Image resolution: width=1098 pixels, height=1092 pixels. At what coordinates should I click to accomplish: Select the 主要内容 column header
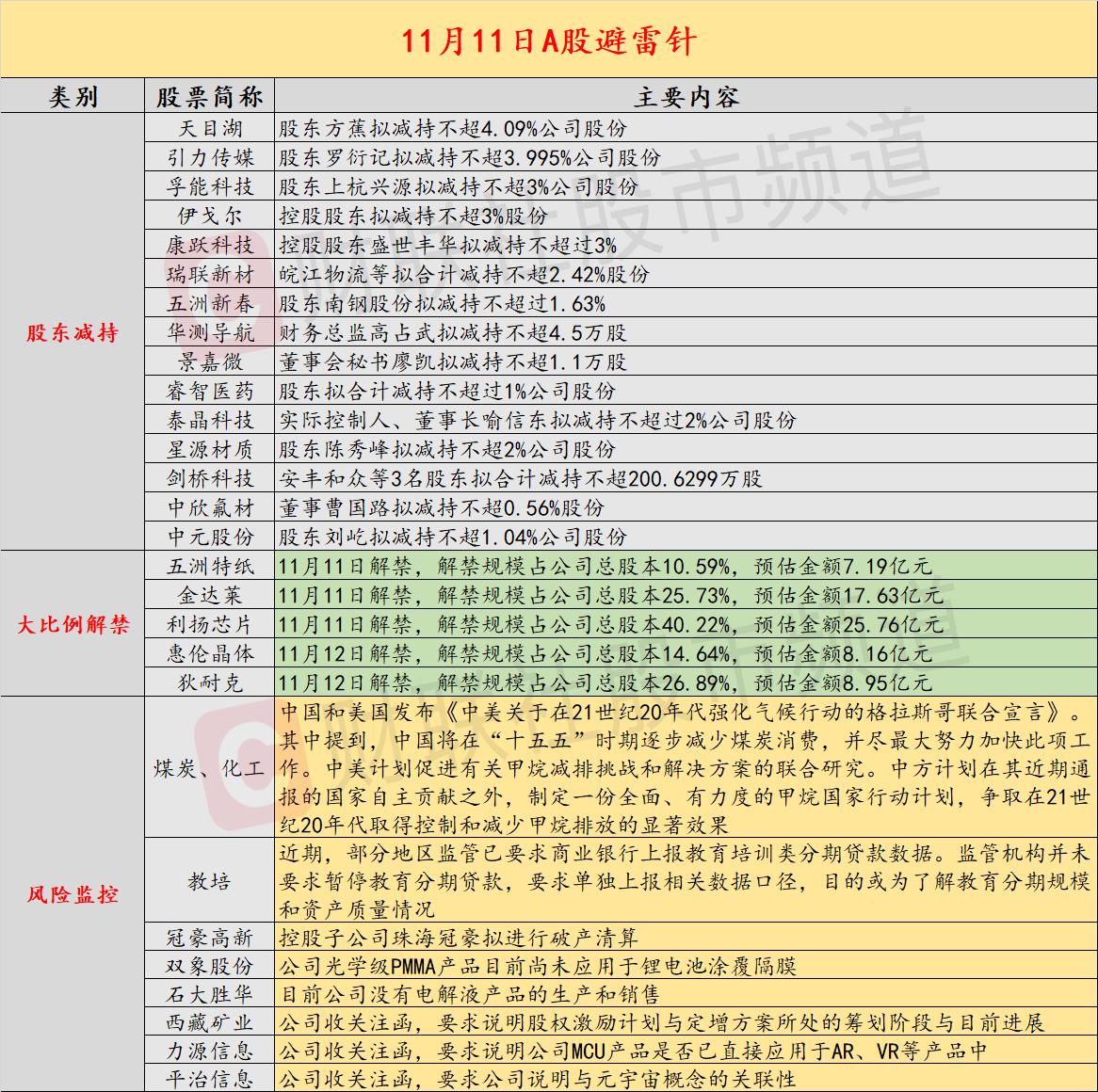(x=686, y=96)
